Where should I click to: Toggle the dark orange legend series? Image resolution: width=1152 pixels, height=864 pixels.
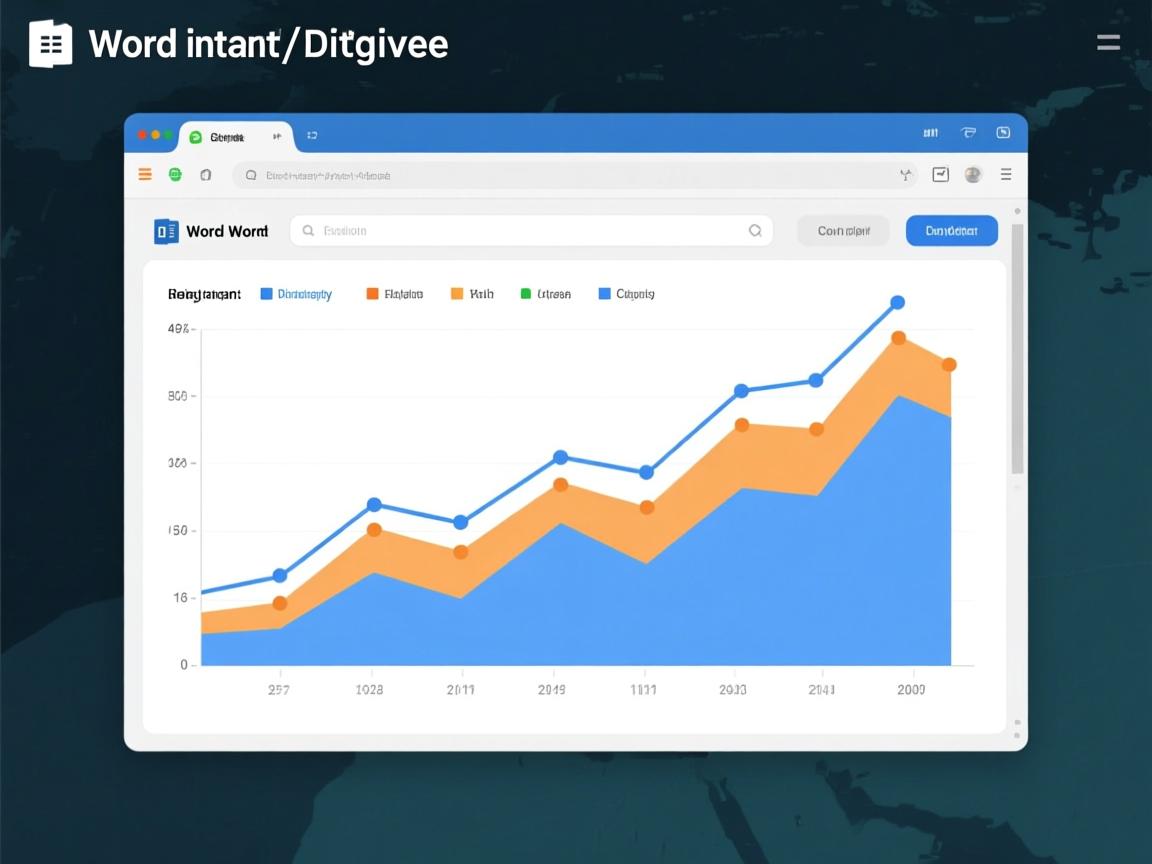pyautogui.click(x=394, y=294)
